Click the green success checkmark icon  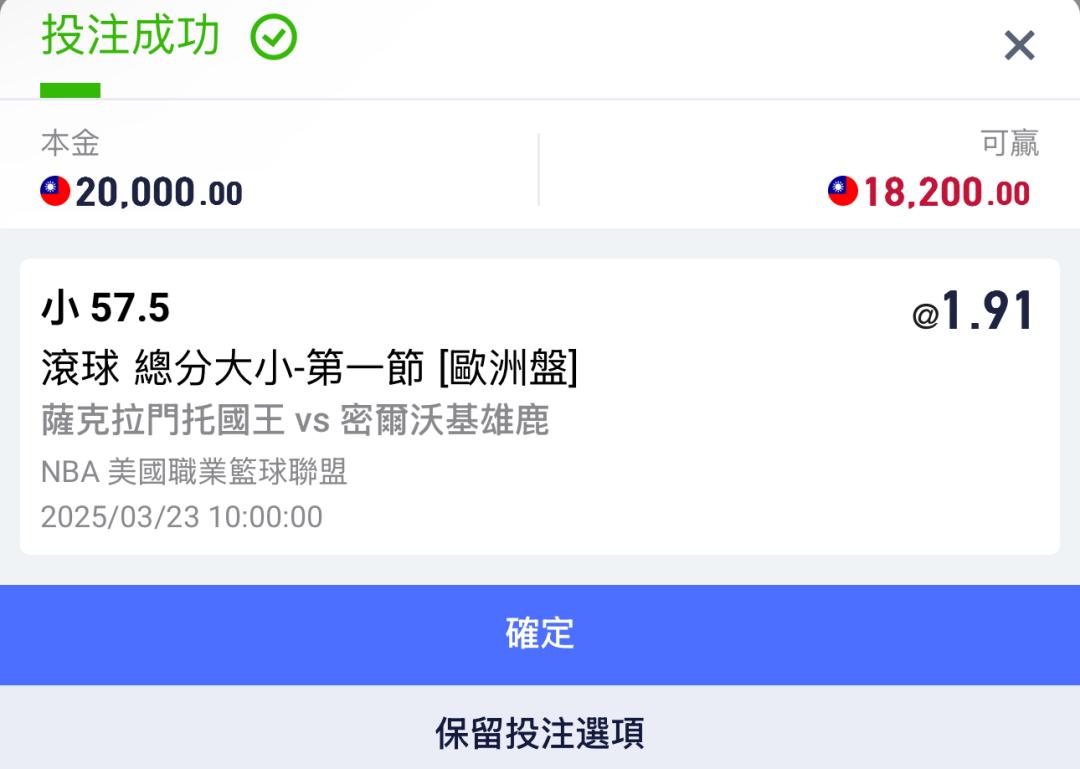coord(273,37)
